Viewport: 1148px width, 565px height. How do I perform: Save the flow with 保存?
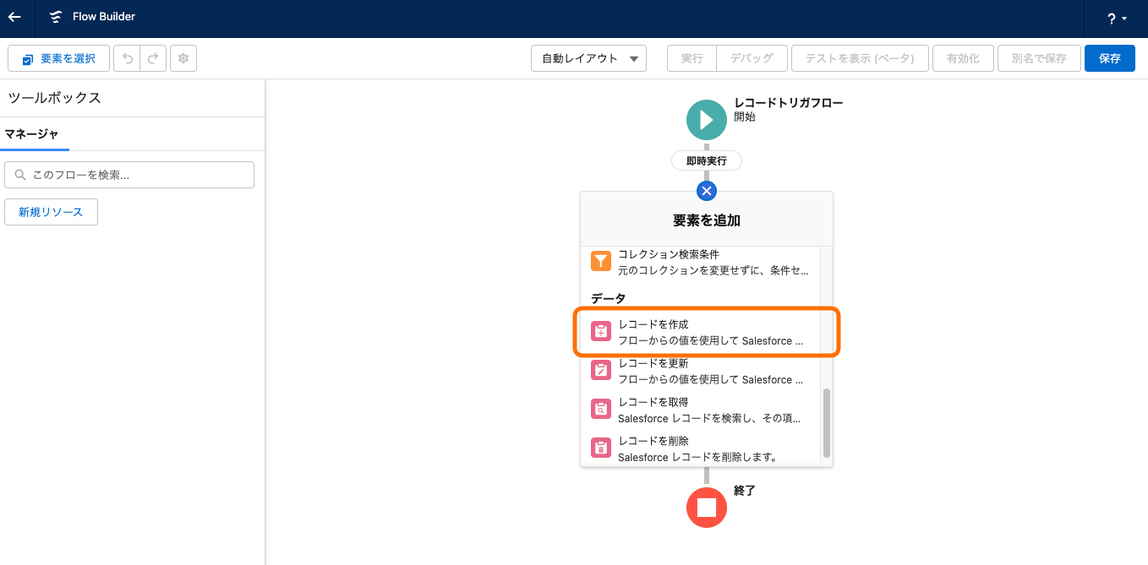coord(1110,59)
